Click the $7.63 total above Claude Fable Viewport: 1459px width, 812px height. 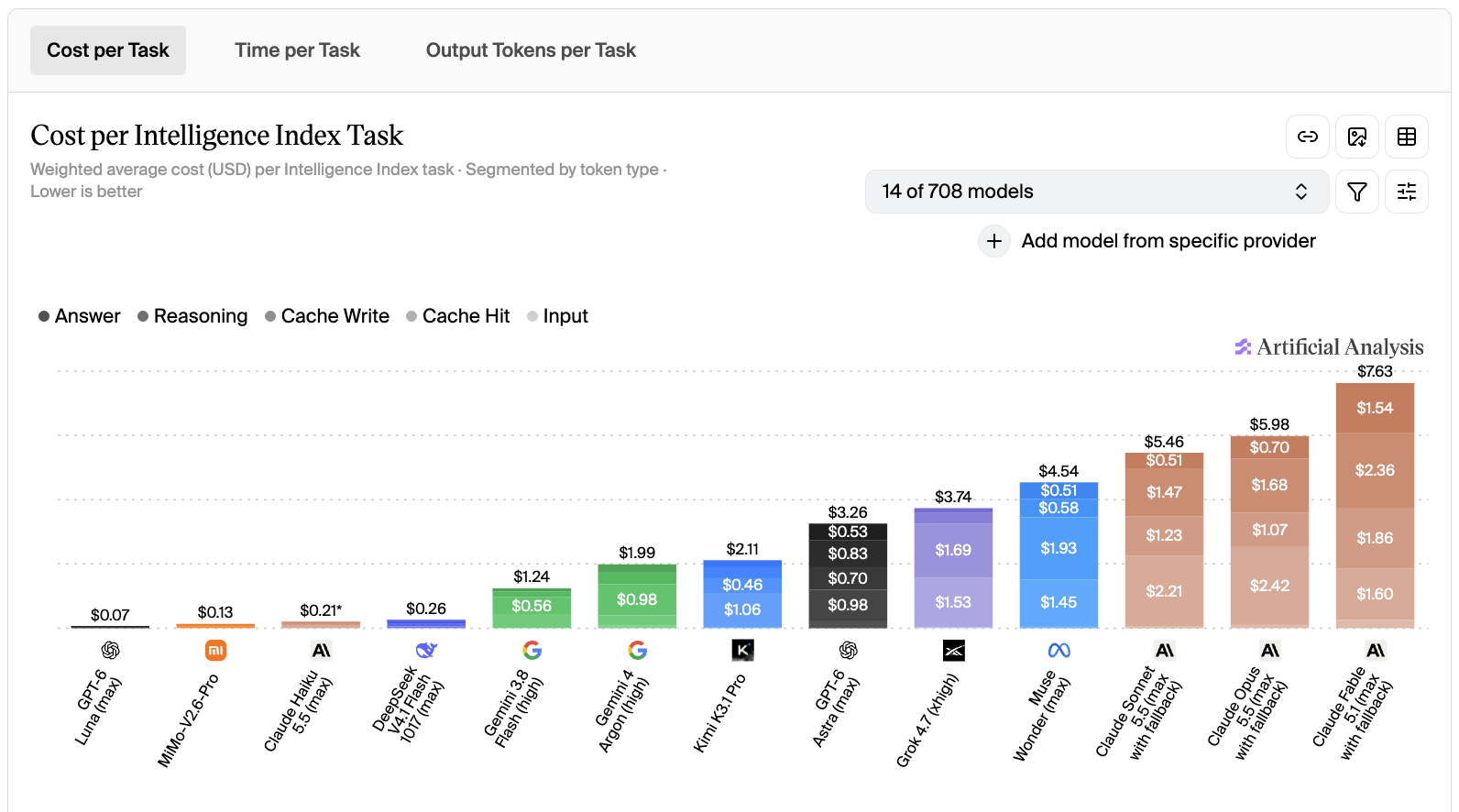tap(1375, 371)
